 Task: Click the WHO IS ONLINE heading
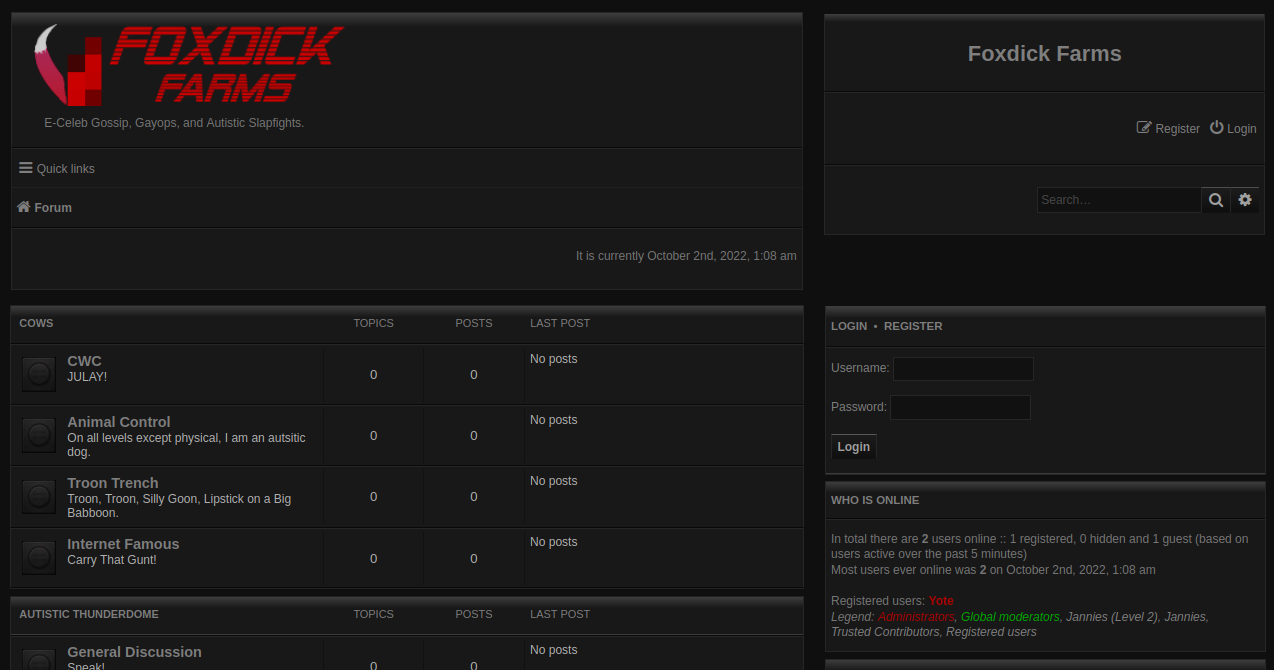[875, 500]
